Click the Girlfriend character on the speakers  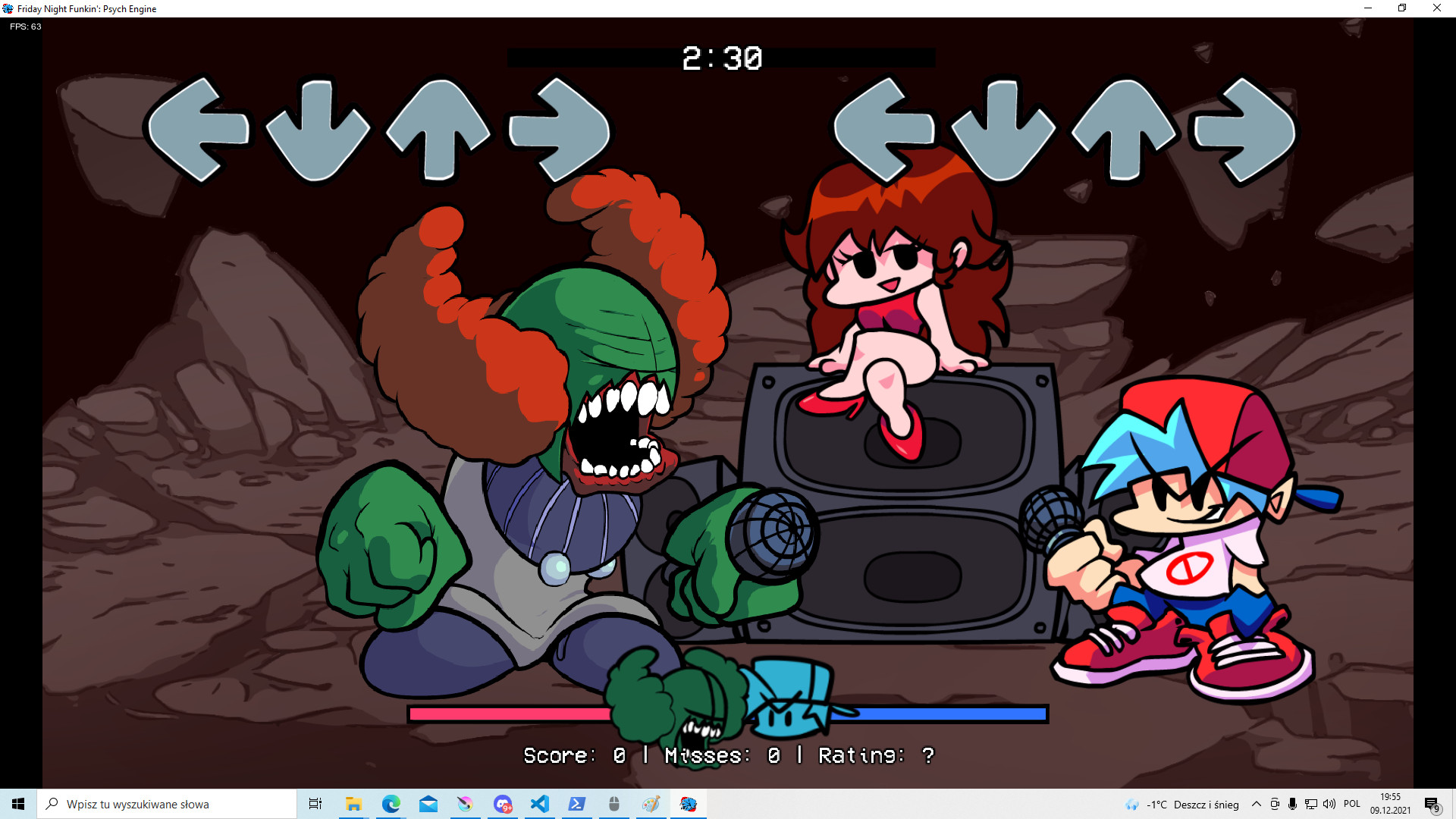click(x=899, y=303)
